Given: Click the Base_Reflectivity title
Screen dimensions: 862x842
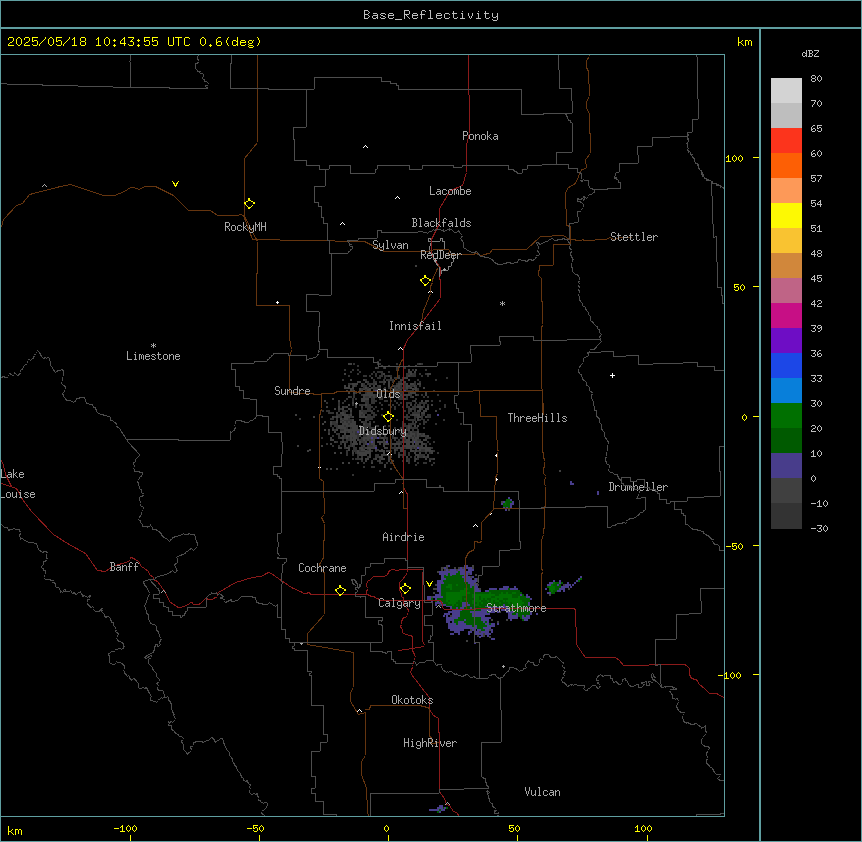Looking at the screenshot, I should 431,15.
